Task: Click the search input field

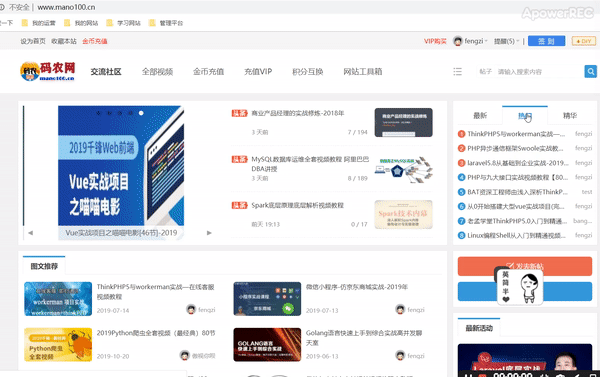Action: (x=540, y=72)
